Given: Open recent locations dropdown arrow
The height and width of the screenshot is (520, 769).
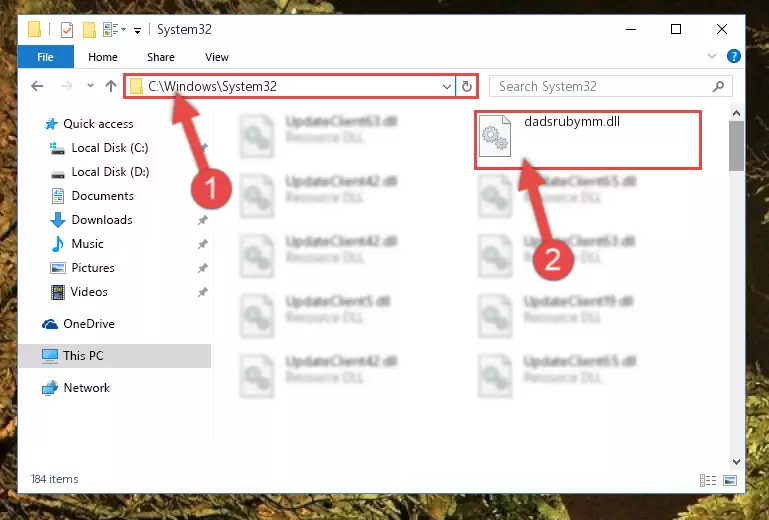Looking at the screenshot, I should point(90,86).
